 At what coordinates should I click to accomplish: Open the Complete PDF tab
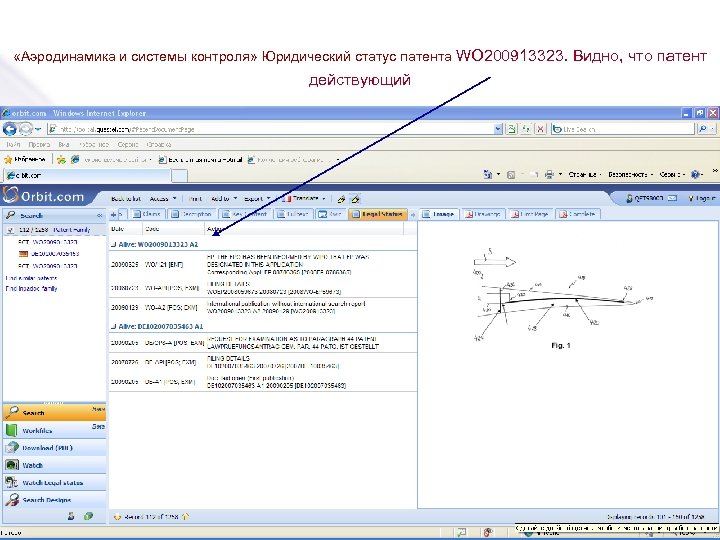point(579,214)
